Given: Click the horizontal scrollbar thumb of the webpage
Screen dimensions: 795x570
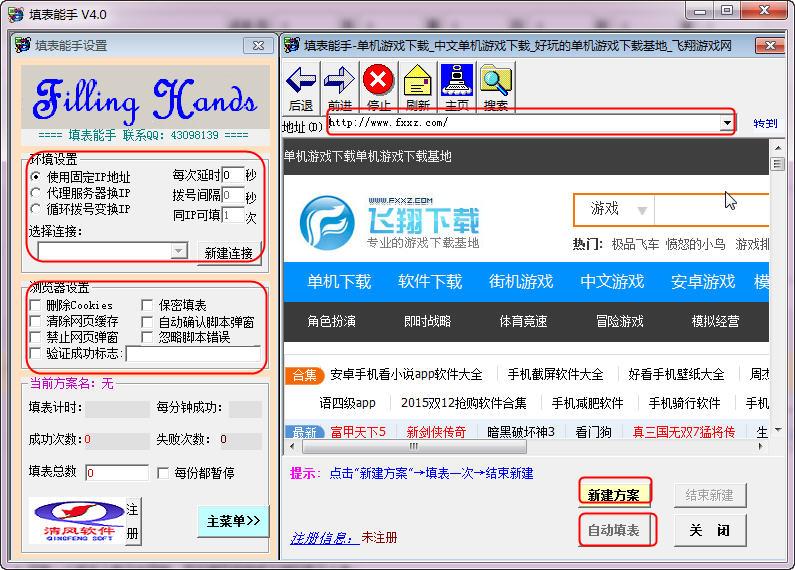Looking at the screenshot, I should pyautogui.click(x=414, y=447).
